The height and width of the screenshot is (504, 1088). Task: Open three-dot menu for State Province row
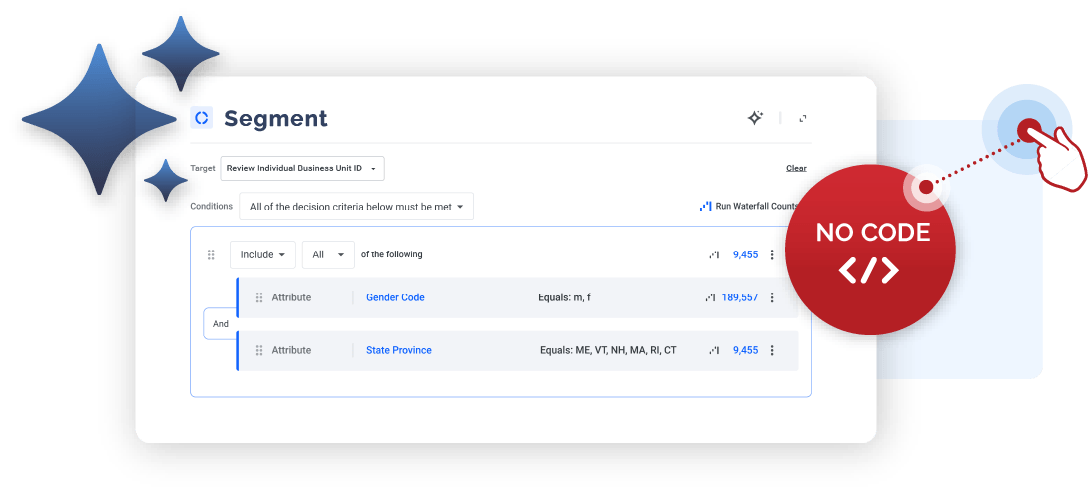point(771,351)
